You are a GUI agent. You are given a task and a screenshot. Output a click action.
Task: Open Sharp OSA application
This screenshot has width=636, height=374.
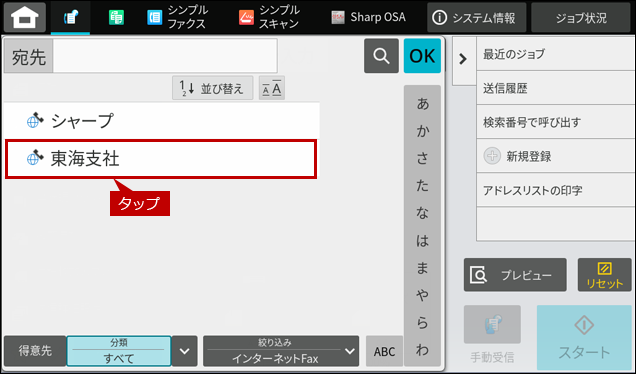[368, 17]
